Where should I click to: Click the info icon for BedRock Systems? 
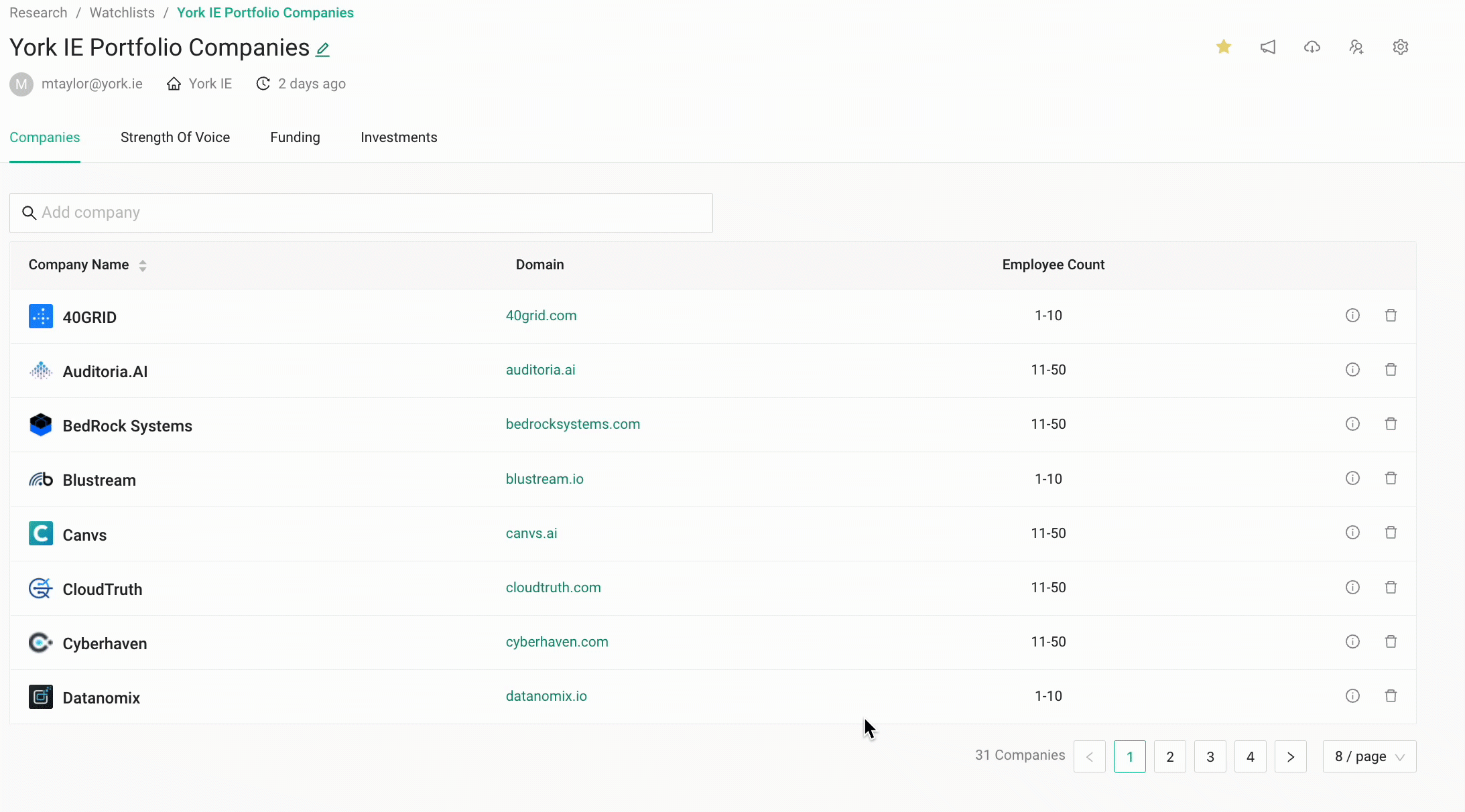tap(1352, 423)
